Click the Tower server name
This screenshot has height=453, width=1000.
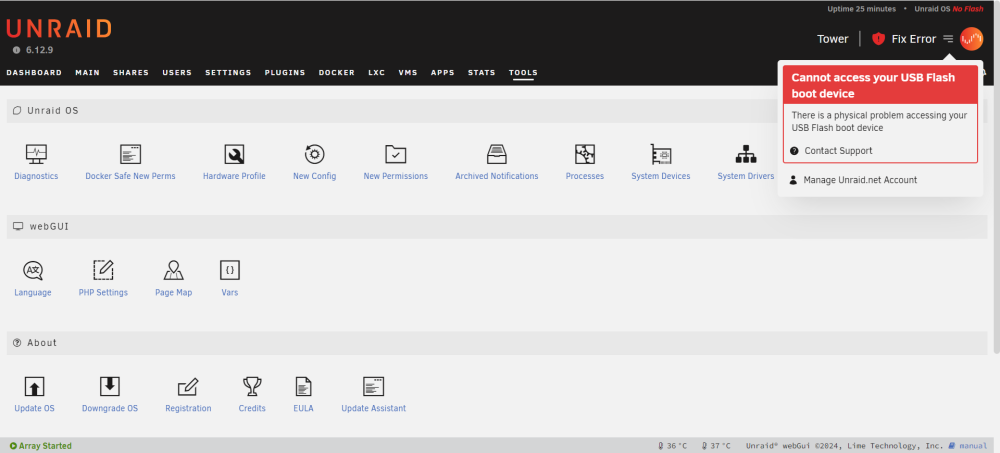[833, 39]
